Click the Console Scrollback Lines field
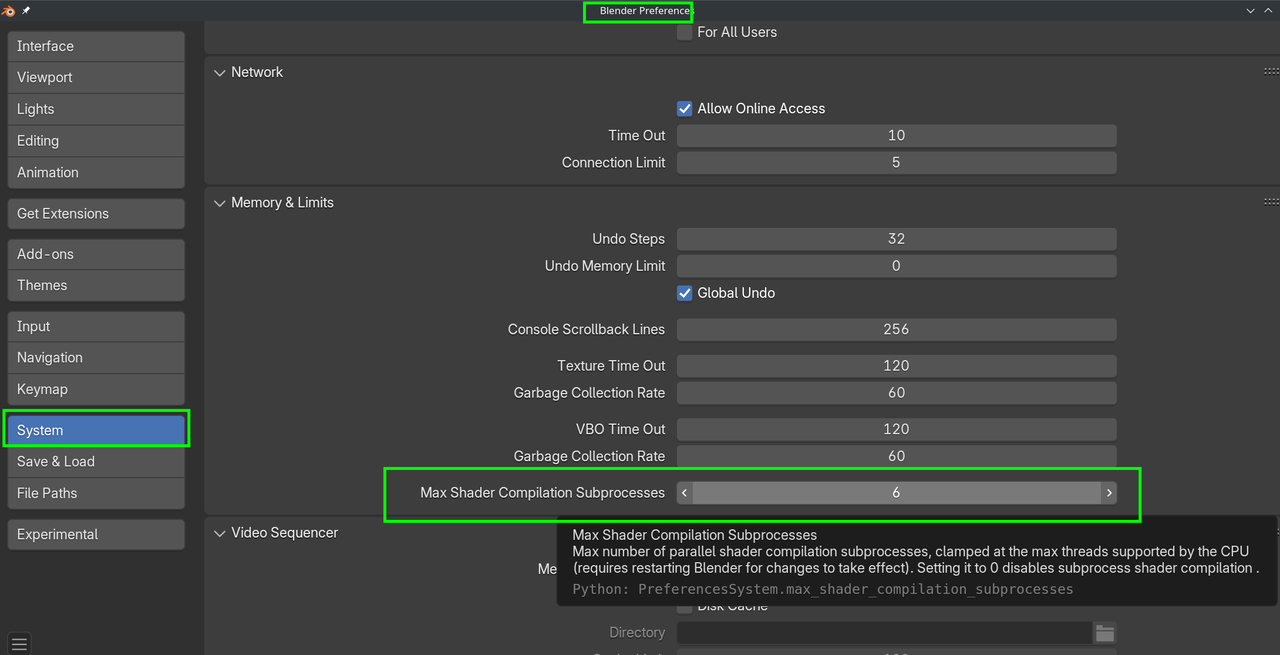This screenshot has height=655, width=1280. [896, 329]
